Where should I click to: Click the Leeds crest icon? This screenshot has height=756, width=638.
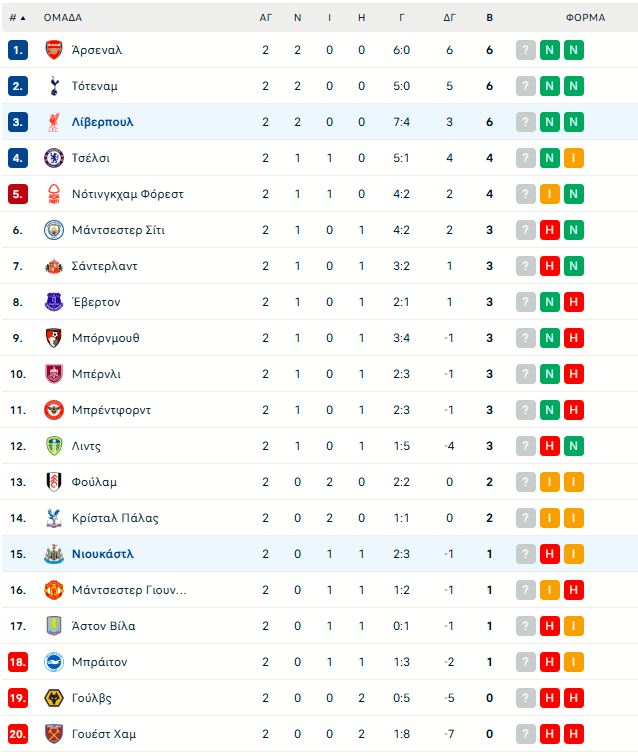click(x=54, y=446)
